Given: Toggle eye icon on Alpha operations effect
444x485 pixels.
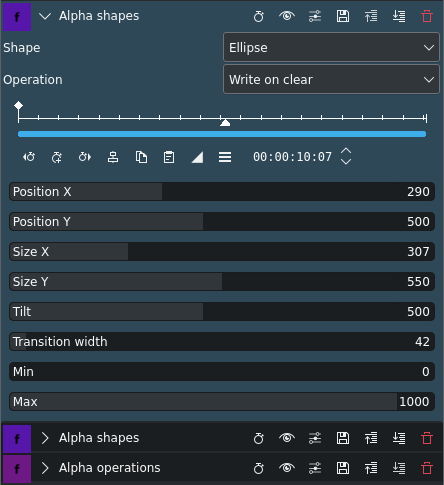Looking at the screenshot, I should tap(287, 468).
